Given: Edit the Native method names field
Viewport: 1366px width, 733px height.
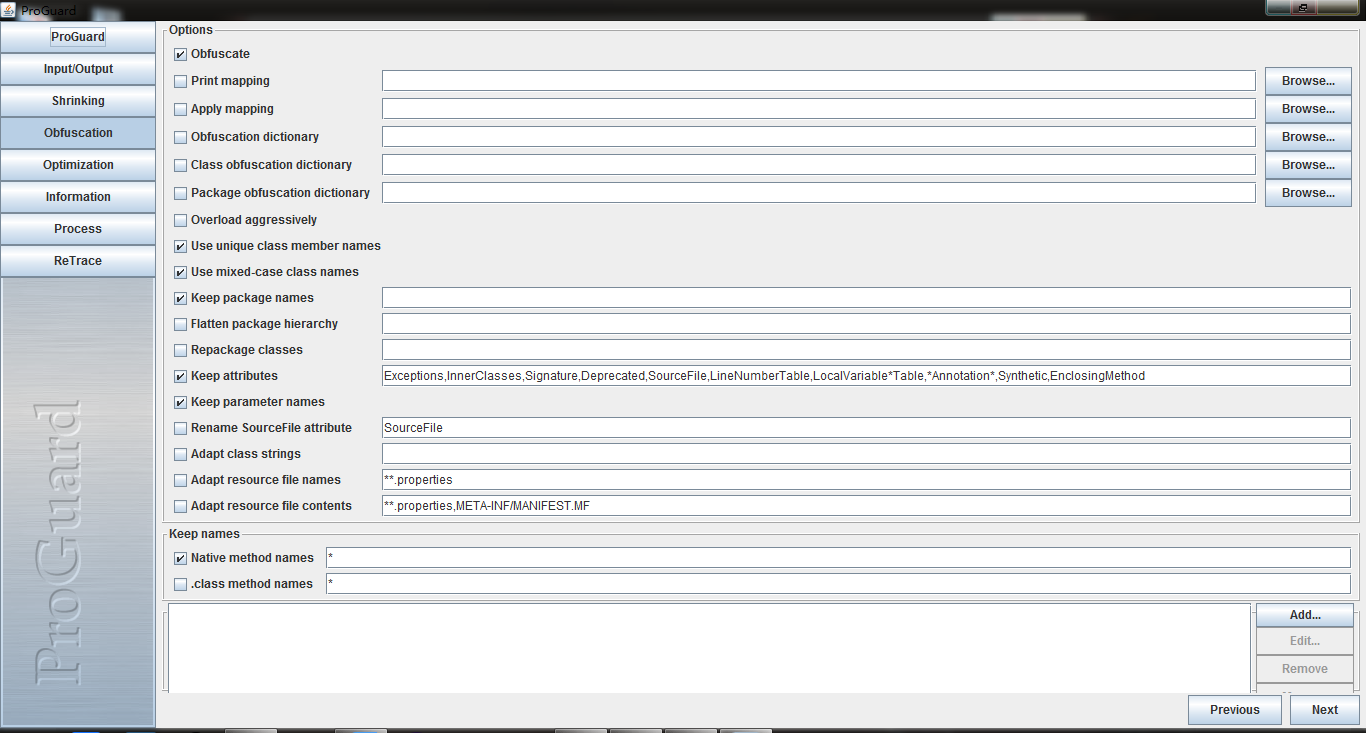Looking at the screenshot, I should click(x=838, y=558).
